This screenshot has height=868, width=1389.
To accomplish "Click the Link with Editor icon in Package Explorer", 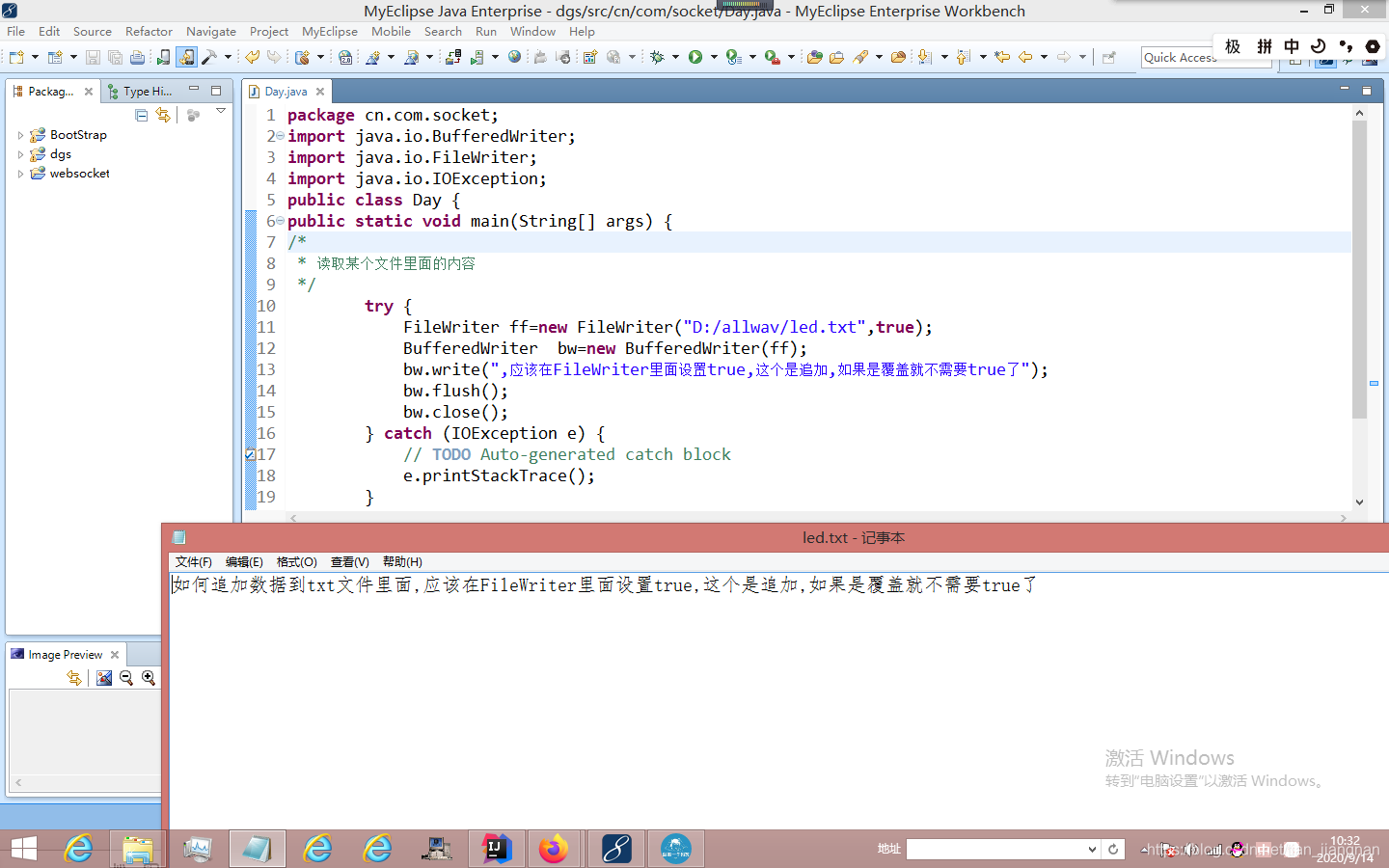I will click(163, 115).
